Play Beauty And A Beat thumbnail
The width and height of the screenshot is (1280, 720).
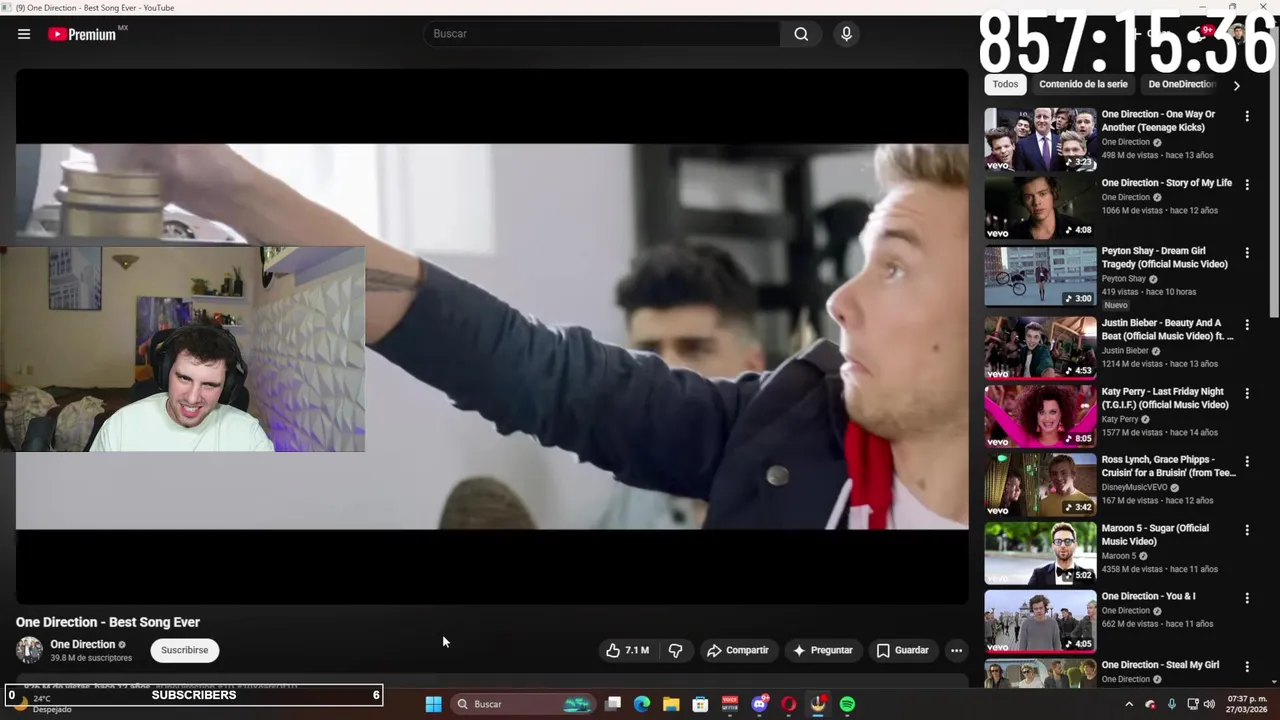click(x=1040, y=348)
